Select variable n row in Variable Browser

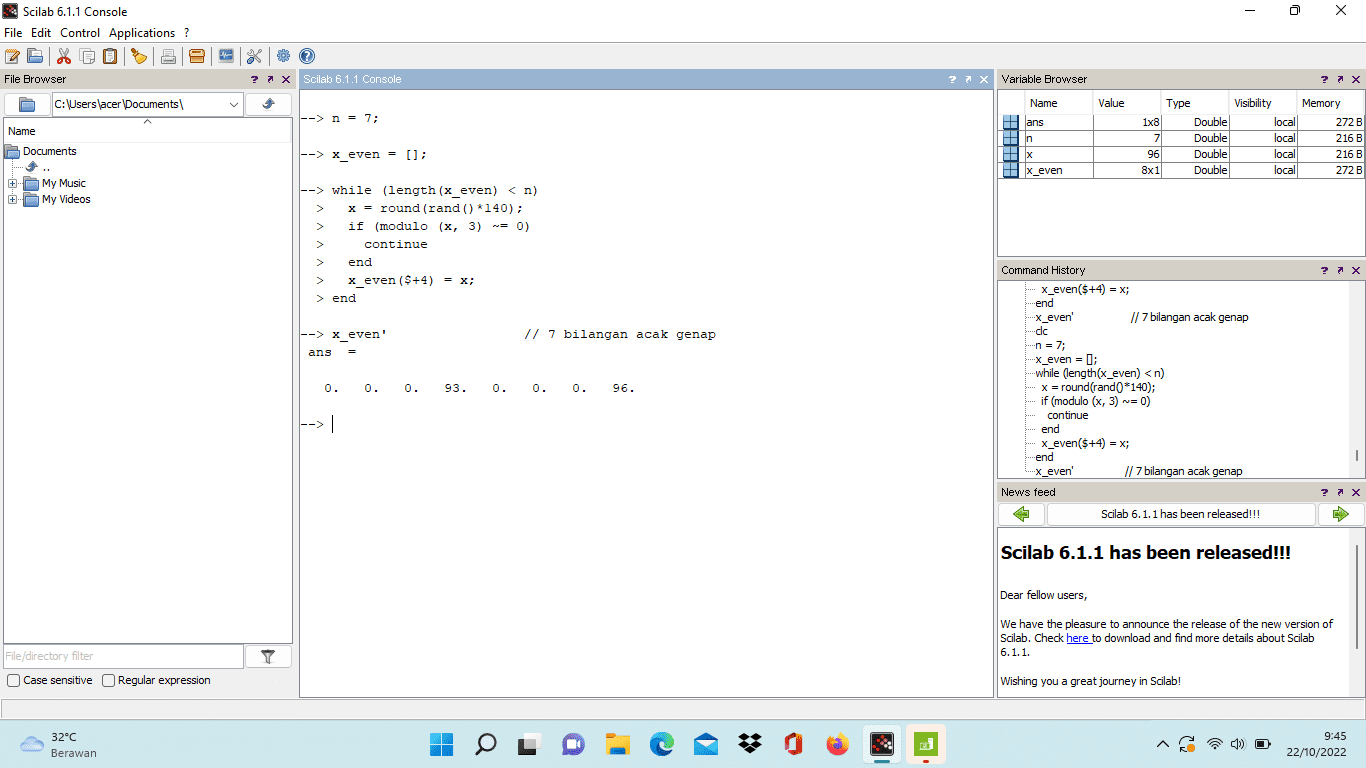point(1181,138)
